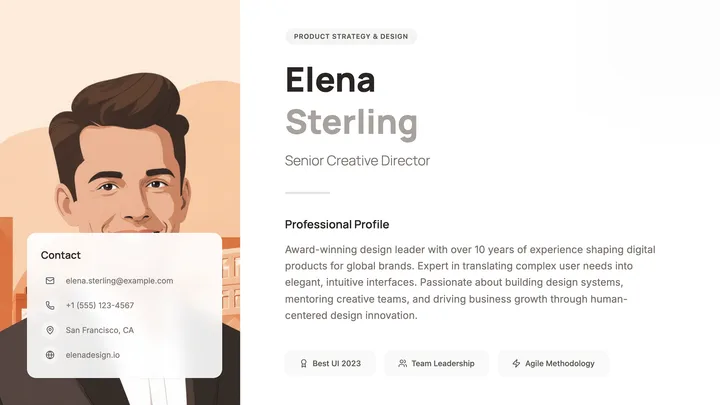This screenshot has width=720, height=405.
Task: Click the email envelope icon
Action: coord(50,281)
